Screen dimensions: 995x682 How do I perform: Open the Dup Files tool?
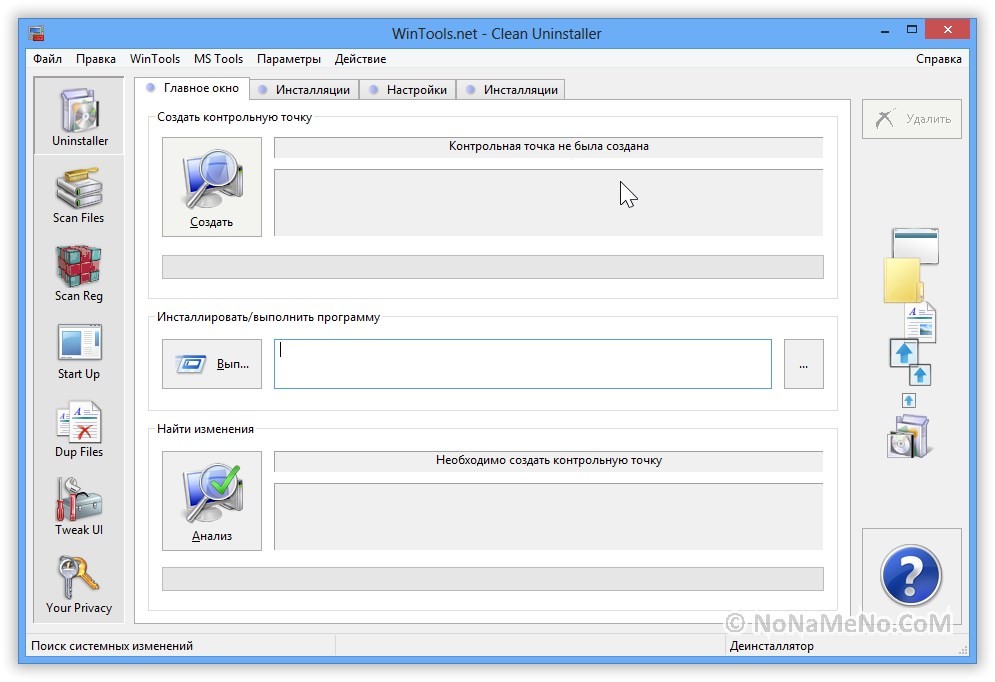[x=79, y=429]
